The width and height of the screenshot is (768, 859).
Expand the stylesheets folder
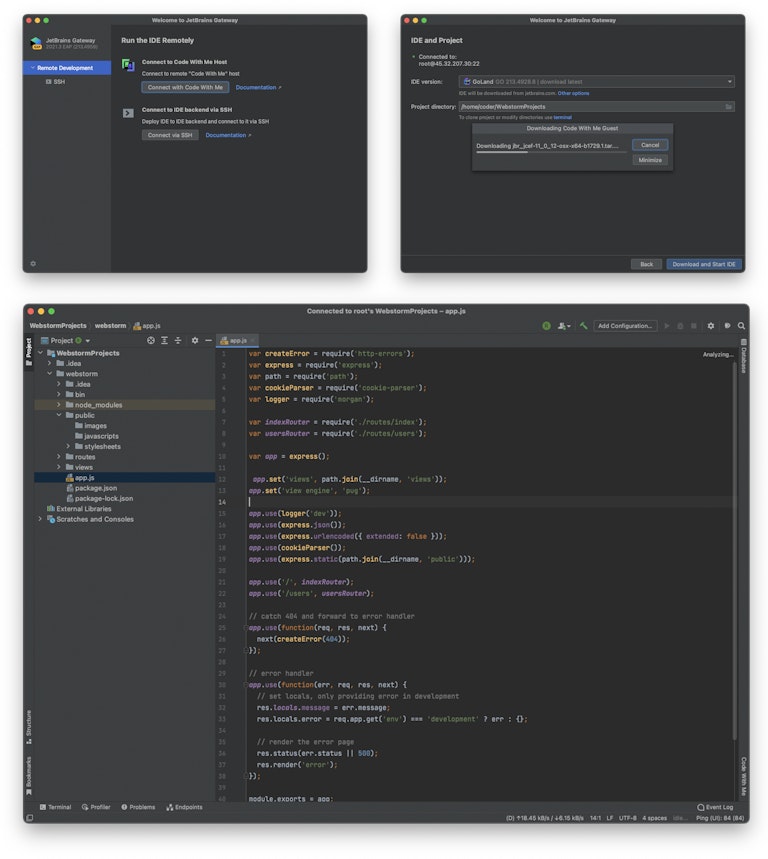coord(68,446)
